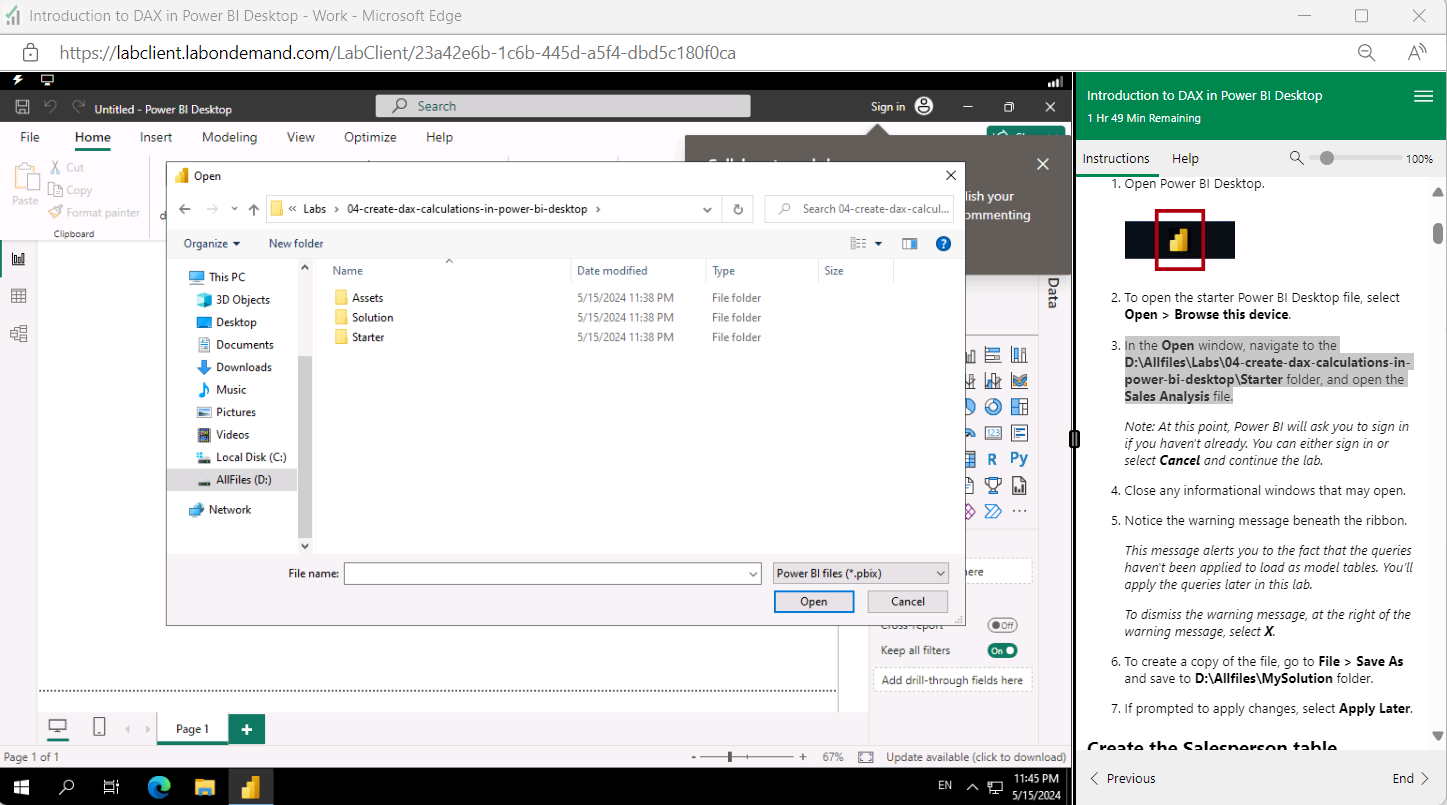Select the Treemap visual icon
1447x805 pixels.
pyautogui.click(x=1018, y=406)
